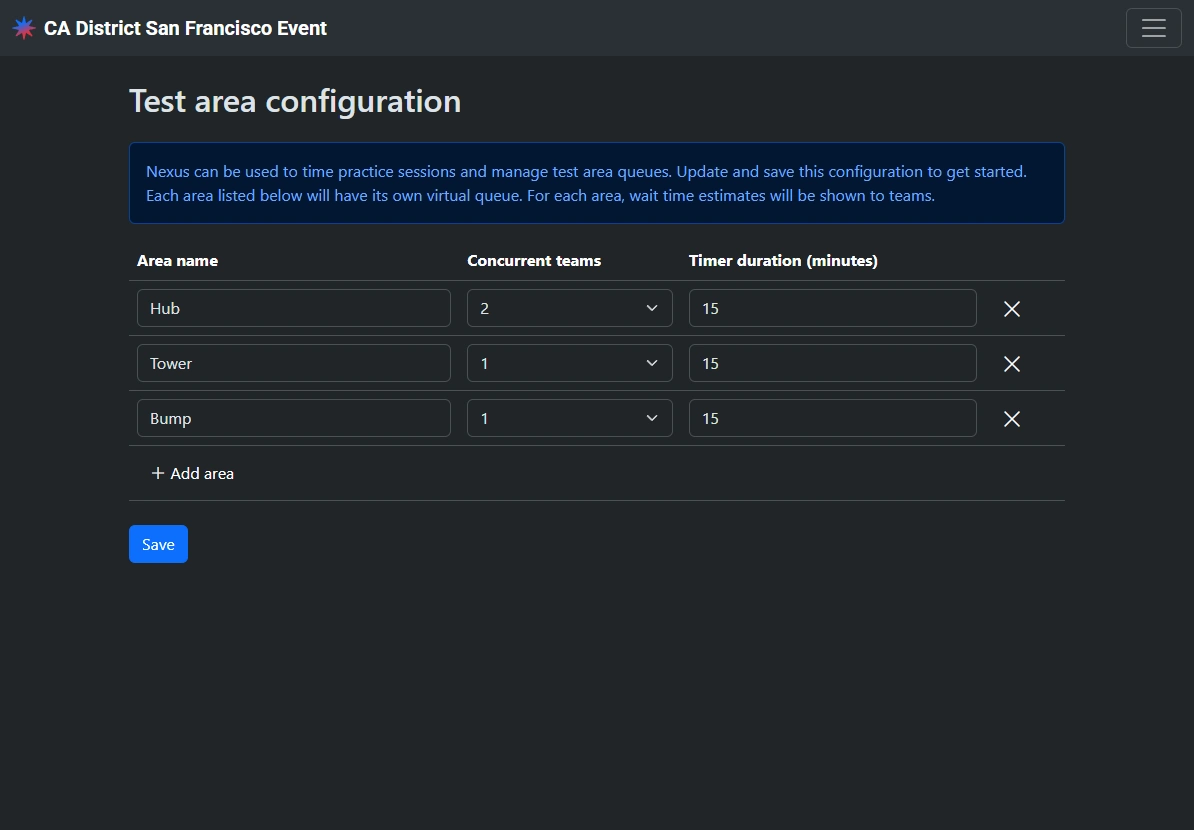Image resolution: width=1194 pixels, height=830 pixels.
Task: Open the hamburger navigation menu
Action: pos(1153,28)
